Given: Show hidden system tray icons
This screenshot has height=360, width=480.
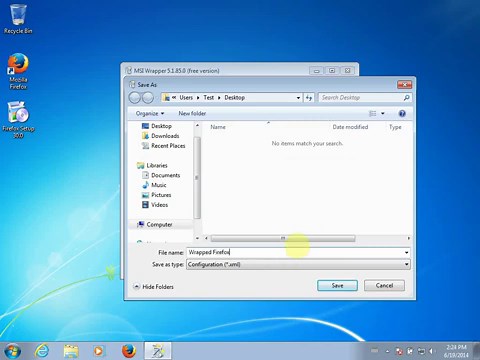Looking at the screenshot, I should [x=387, y=351].
